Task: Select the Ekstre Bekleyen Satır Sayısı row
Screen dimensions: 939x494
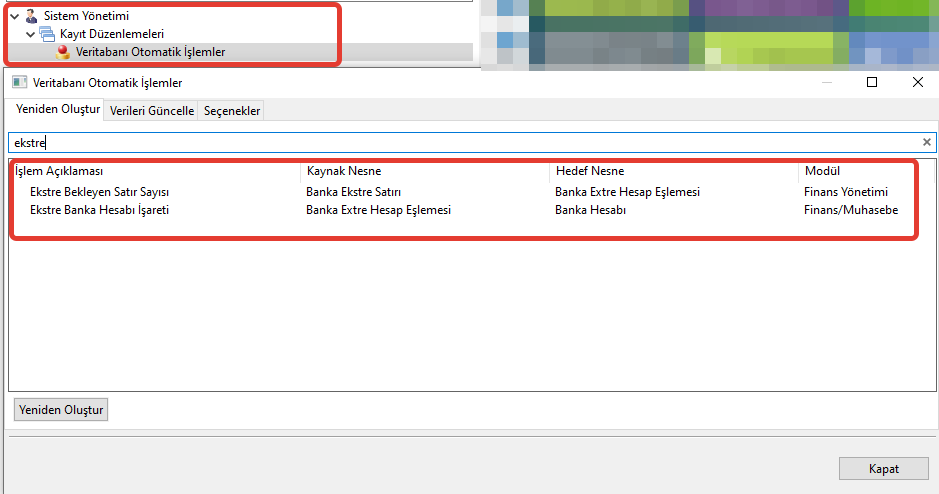Action: (99, 192)
